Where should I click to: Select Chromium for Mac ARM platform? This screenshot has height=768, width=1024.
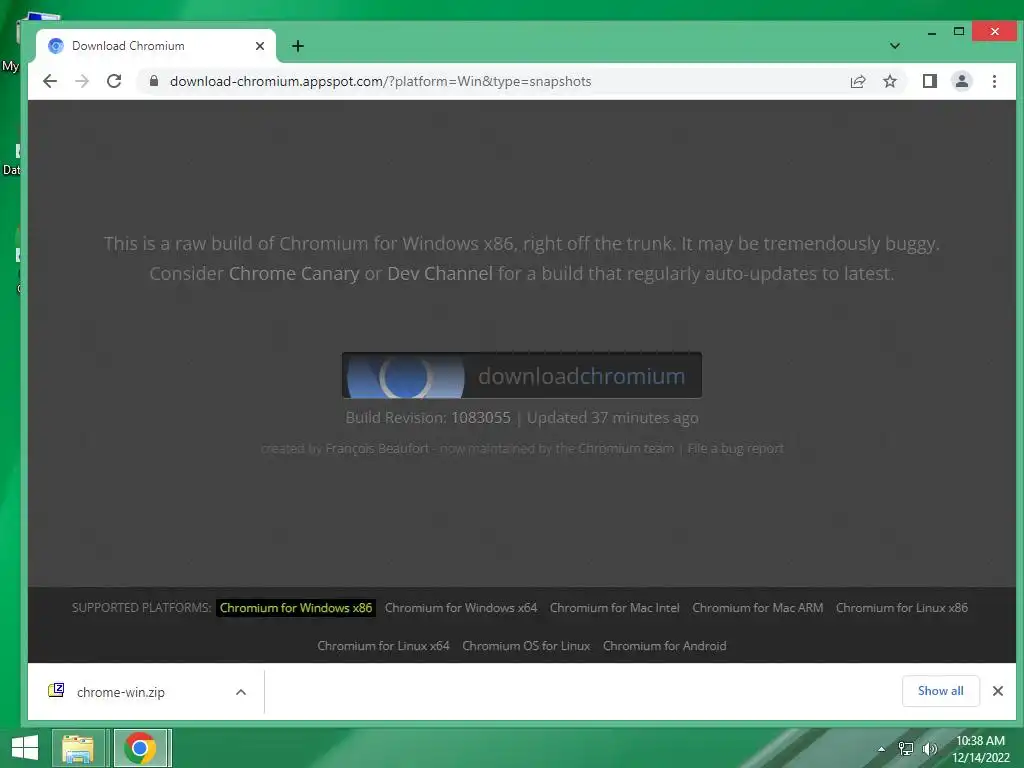tap(758, 608)
